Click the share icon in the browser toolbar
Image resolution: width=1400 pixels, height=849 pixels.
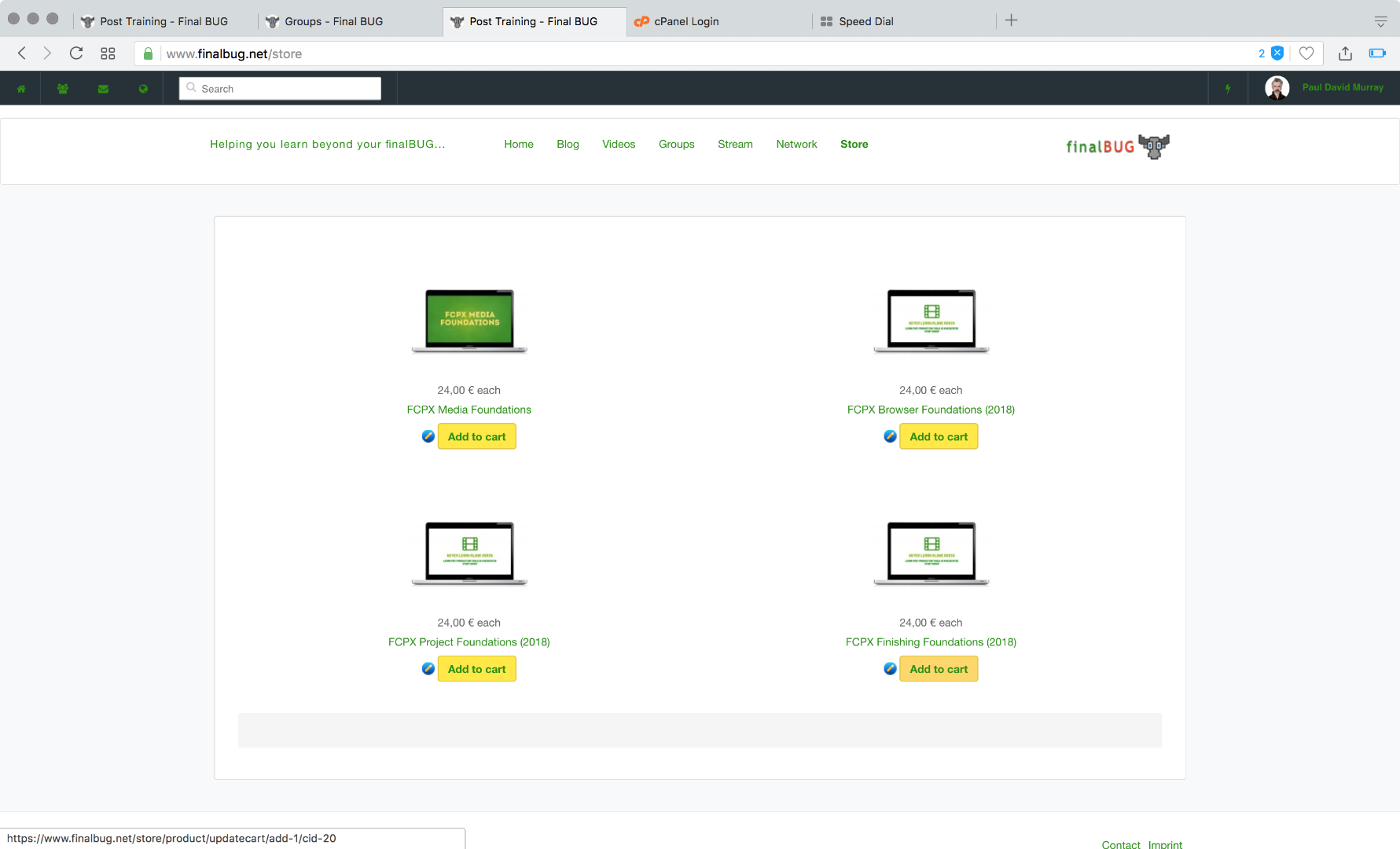1346,53
